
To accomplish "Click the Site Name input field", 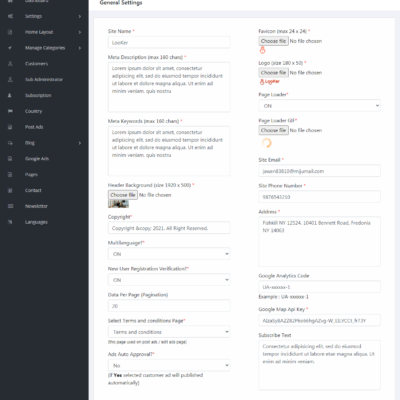I will [169, 43].
